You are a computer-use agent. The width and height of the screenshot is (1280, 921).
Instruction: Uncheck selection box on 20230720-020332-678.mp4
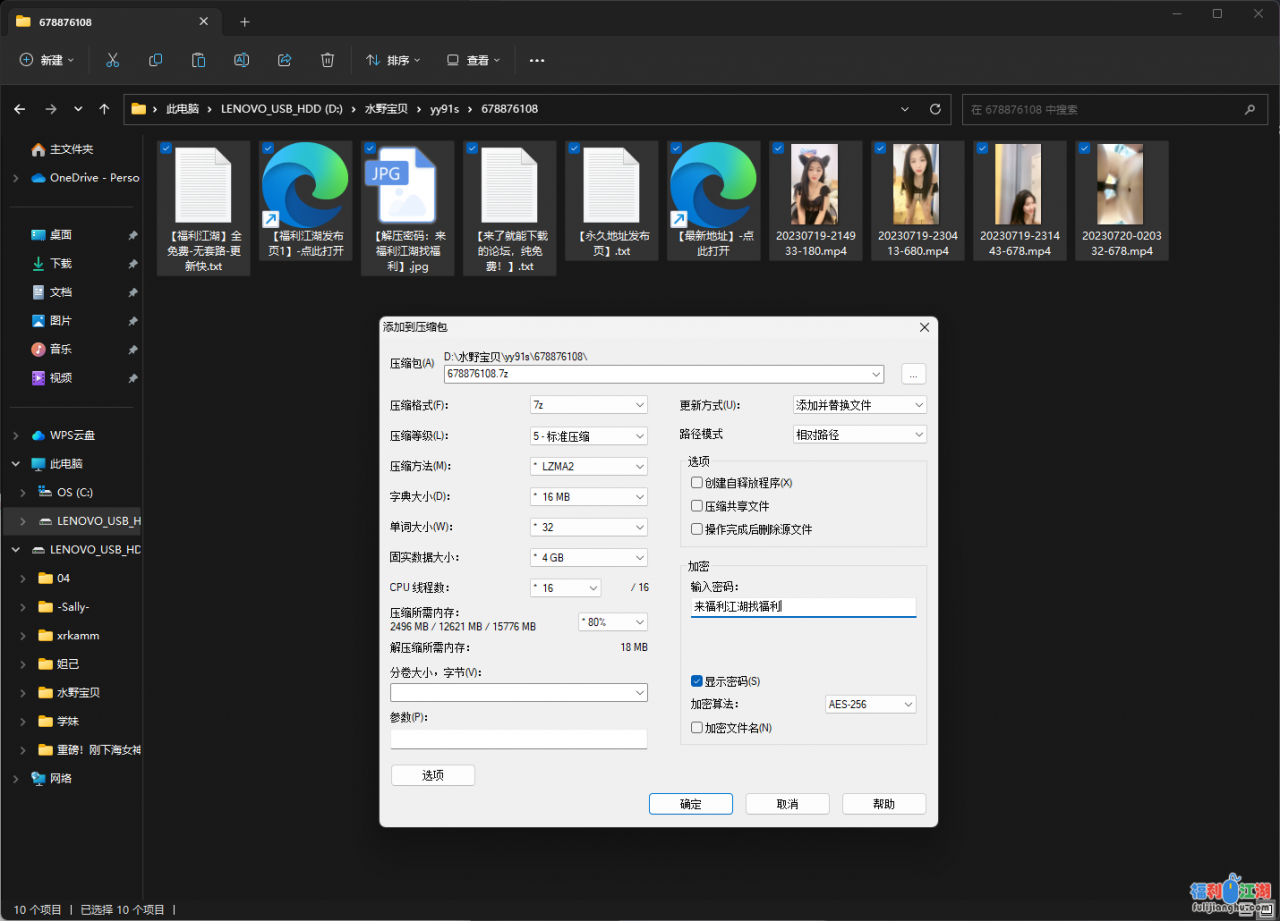pyautogui.click(x=1083, y=148)
